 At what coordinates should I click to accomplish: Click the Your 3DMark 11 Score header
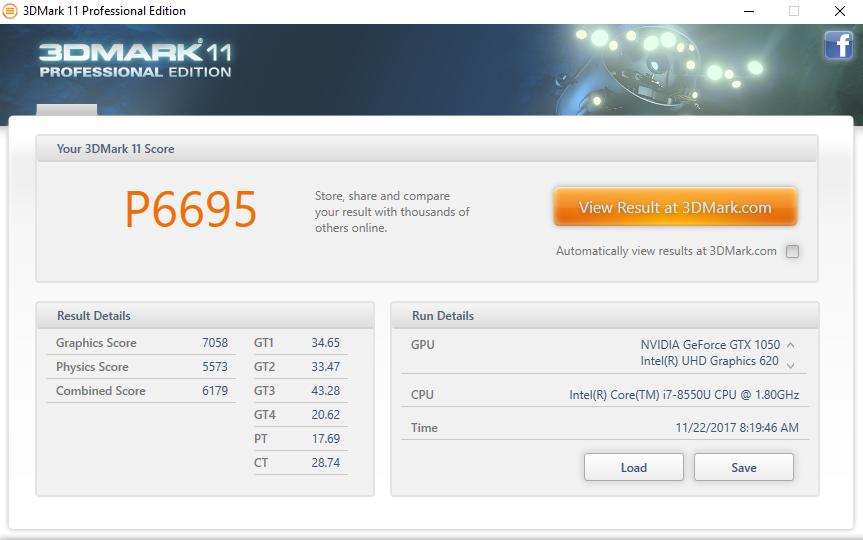(427, 149)
